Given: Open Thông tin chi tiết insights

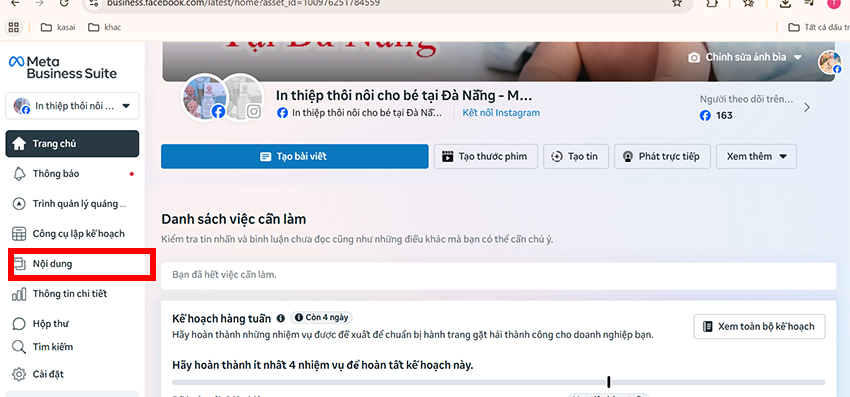Looking at the screenshot, I should (x=72, y=294).
